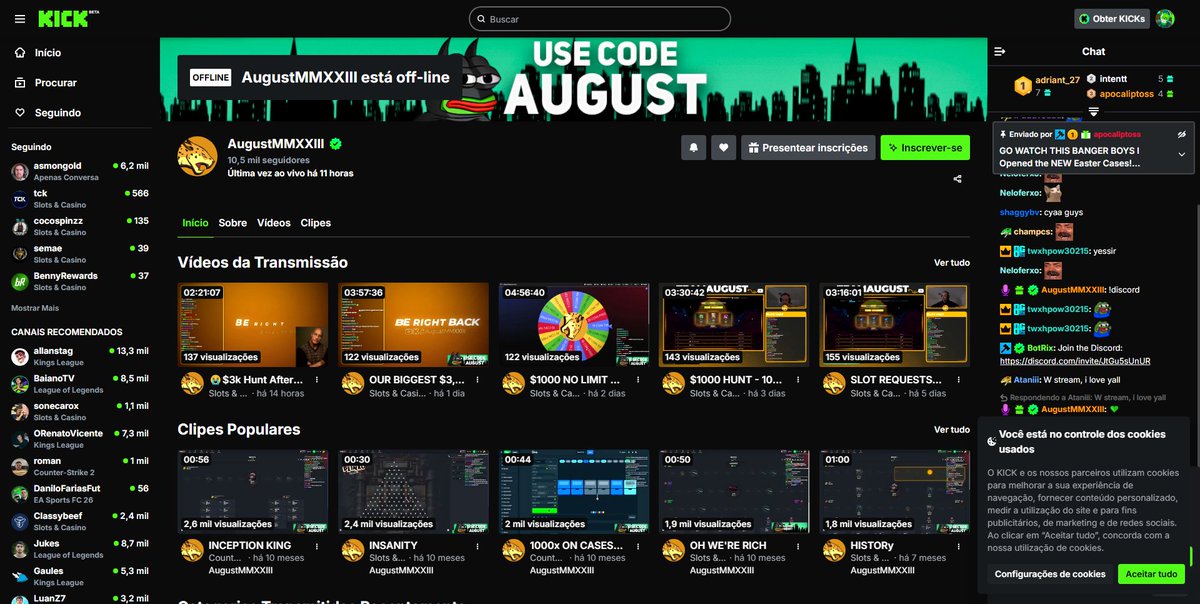The image size is (1200, 604).
Task: Open options menu for OUR BIGGEST $3 video
Action: coord(478,380)
